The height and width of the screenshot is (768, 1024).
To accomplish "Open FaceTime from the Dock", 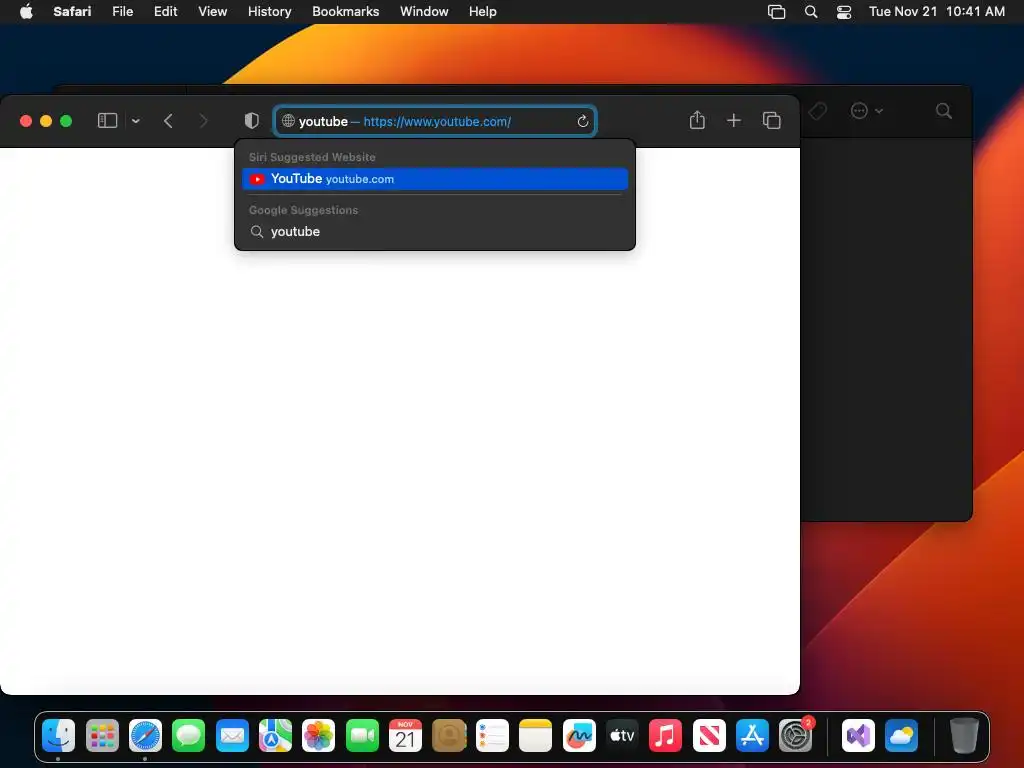I will 362,736.
